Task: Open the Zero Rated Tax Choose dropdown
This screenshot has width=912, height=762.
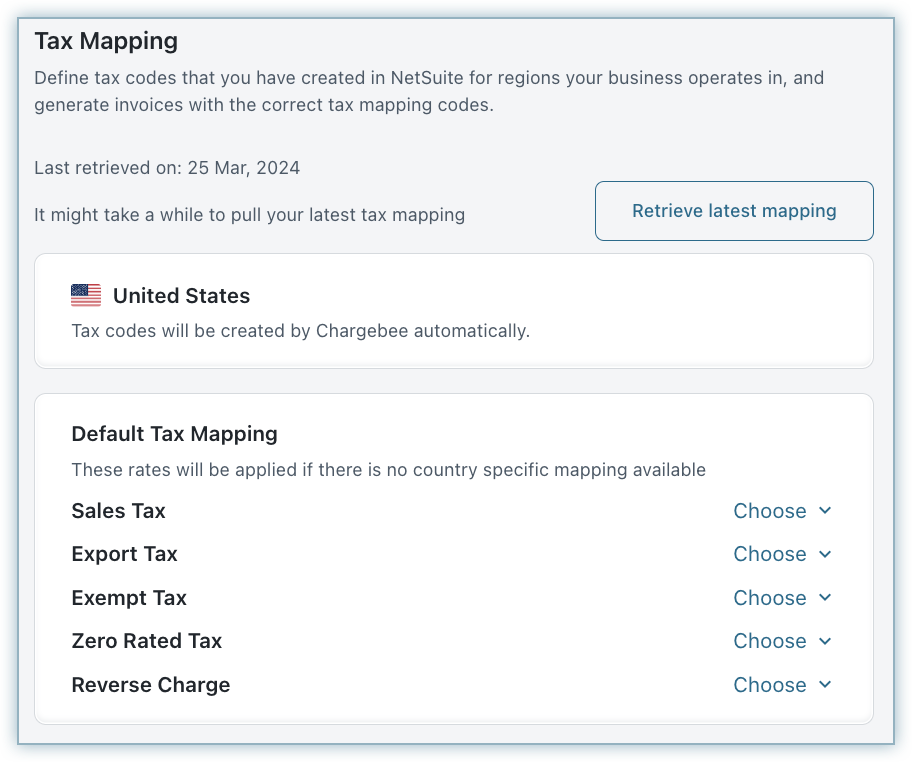Action: pos(770,641)
